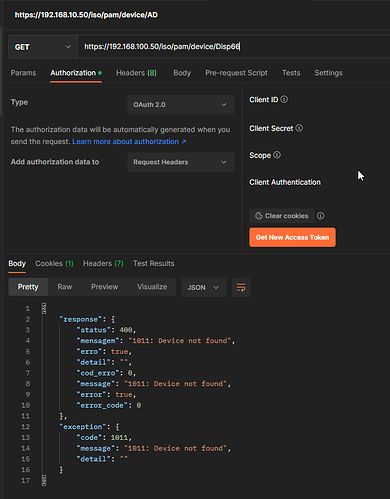Screen dimensions: 390x499
Task: Click the cookie icon in Clear cookies
Action: click(x=259, y=216)
